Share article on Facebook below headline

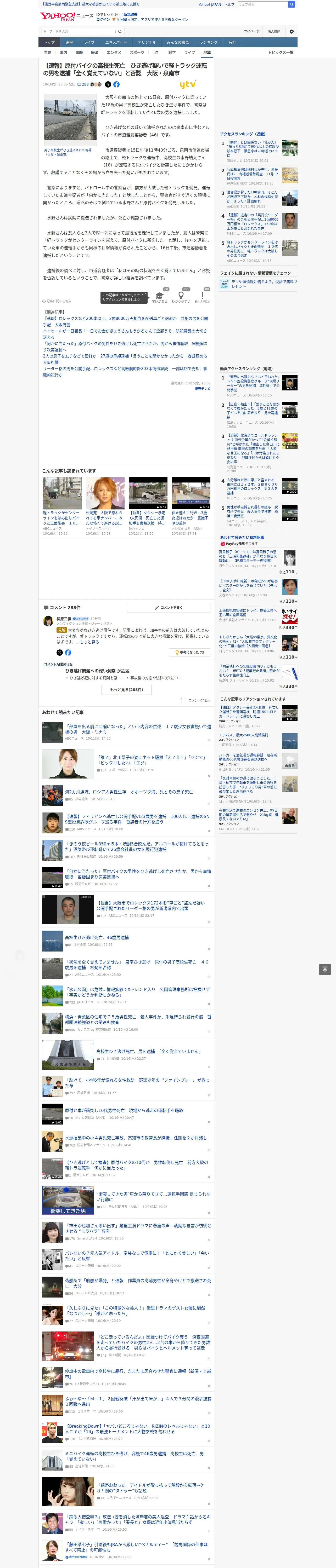[116, 85]
